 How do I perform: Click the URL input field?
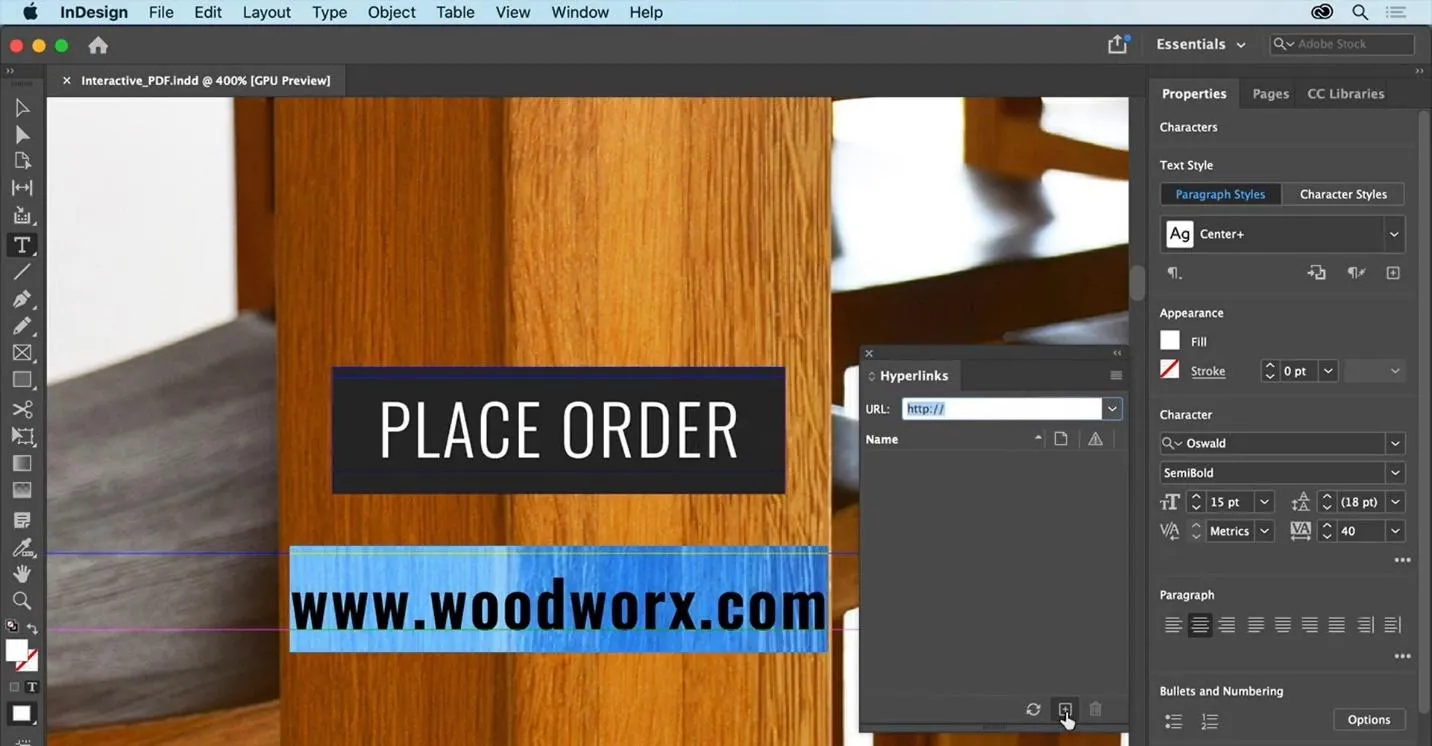tap(1002, 409)
